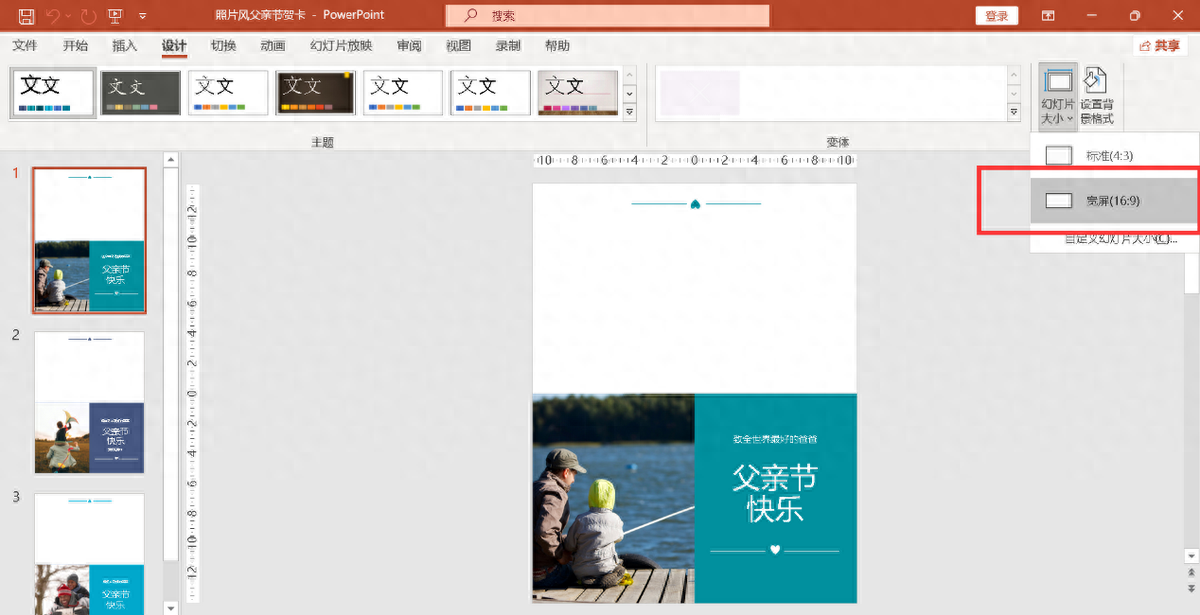Apply the dark chalkboard theme thumbnail
Screen dimensions: 1200x615
(315, 92)
